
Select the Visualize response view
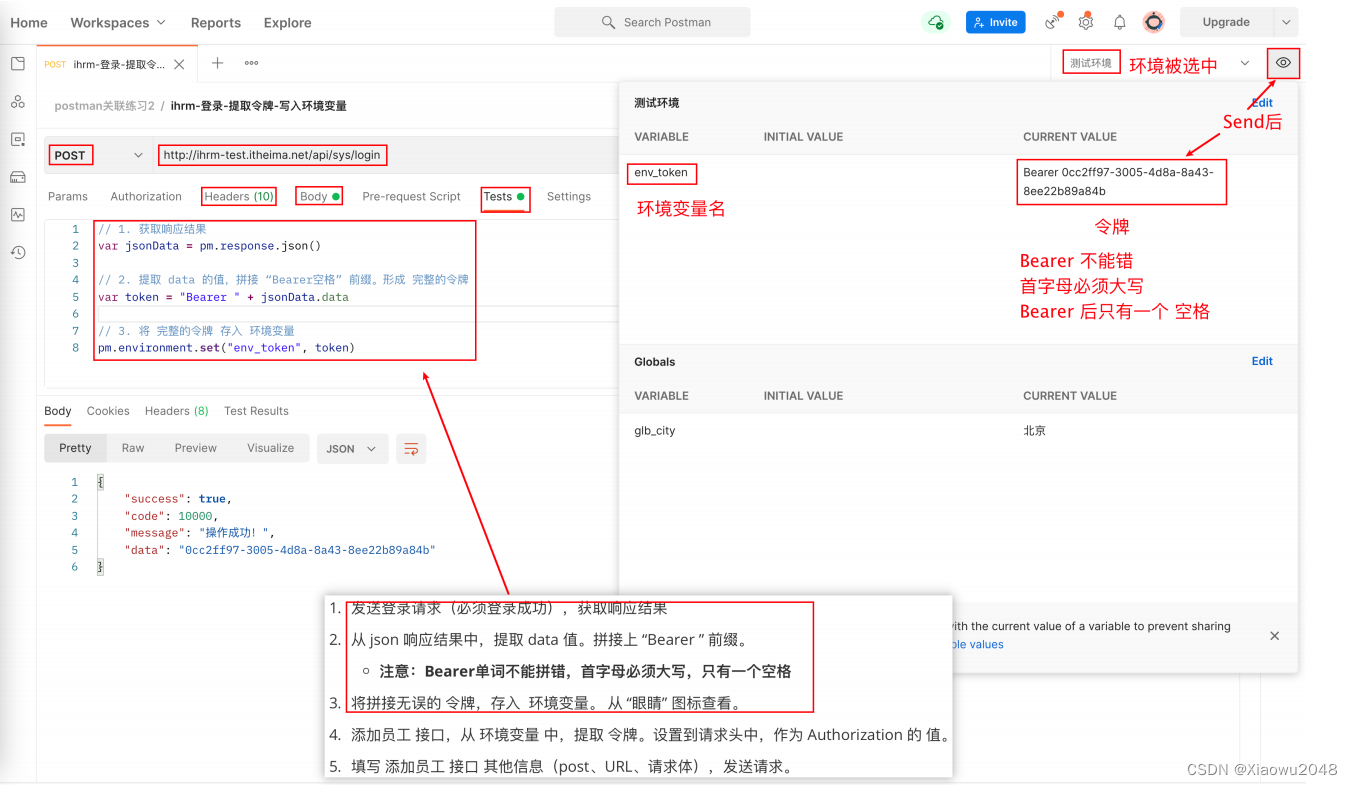point(271,448)
